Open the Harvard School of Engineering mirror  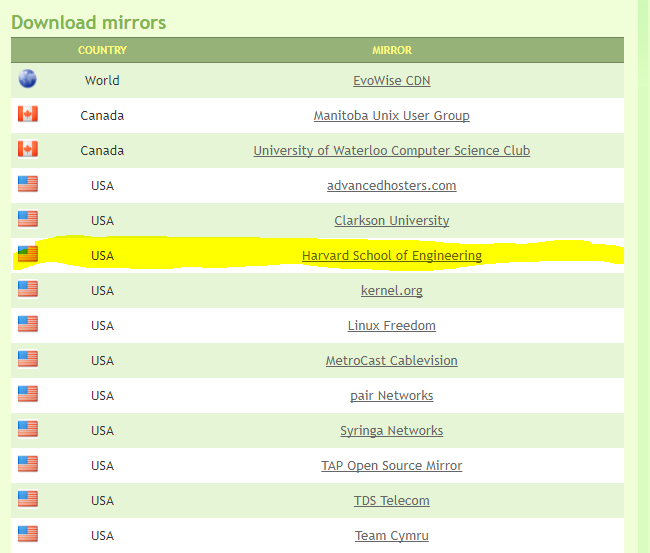tap(391, 255)
